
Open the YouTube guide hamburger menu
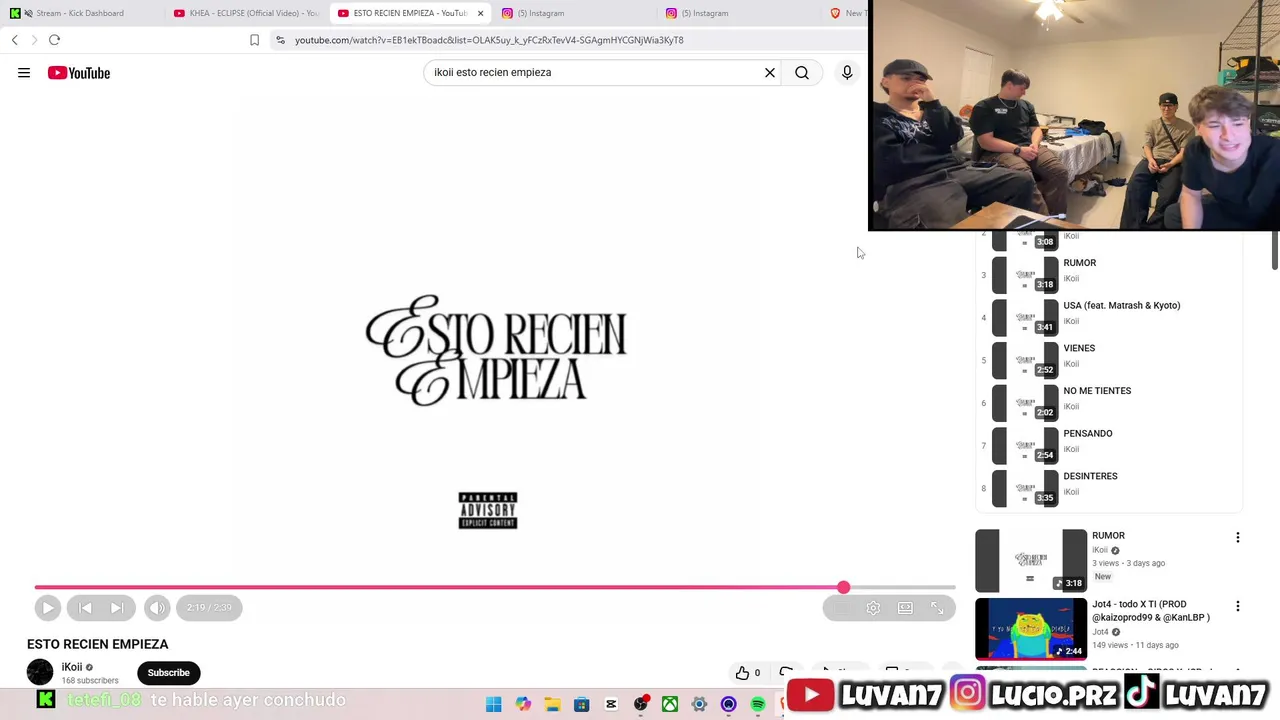pos(24,73)
